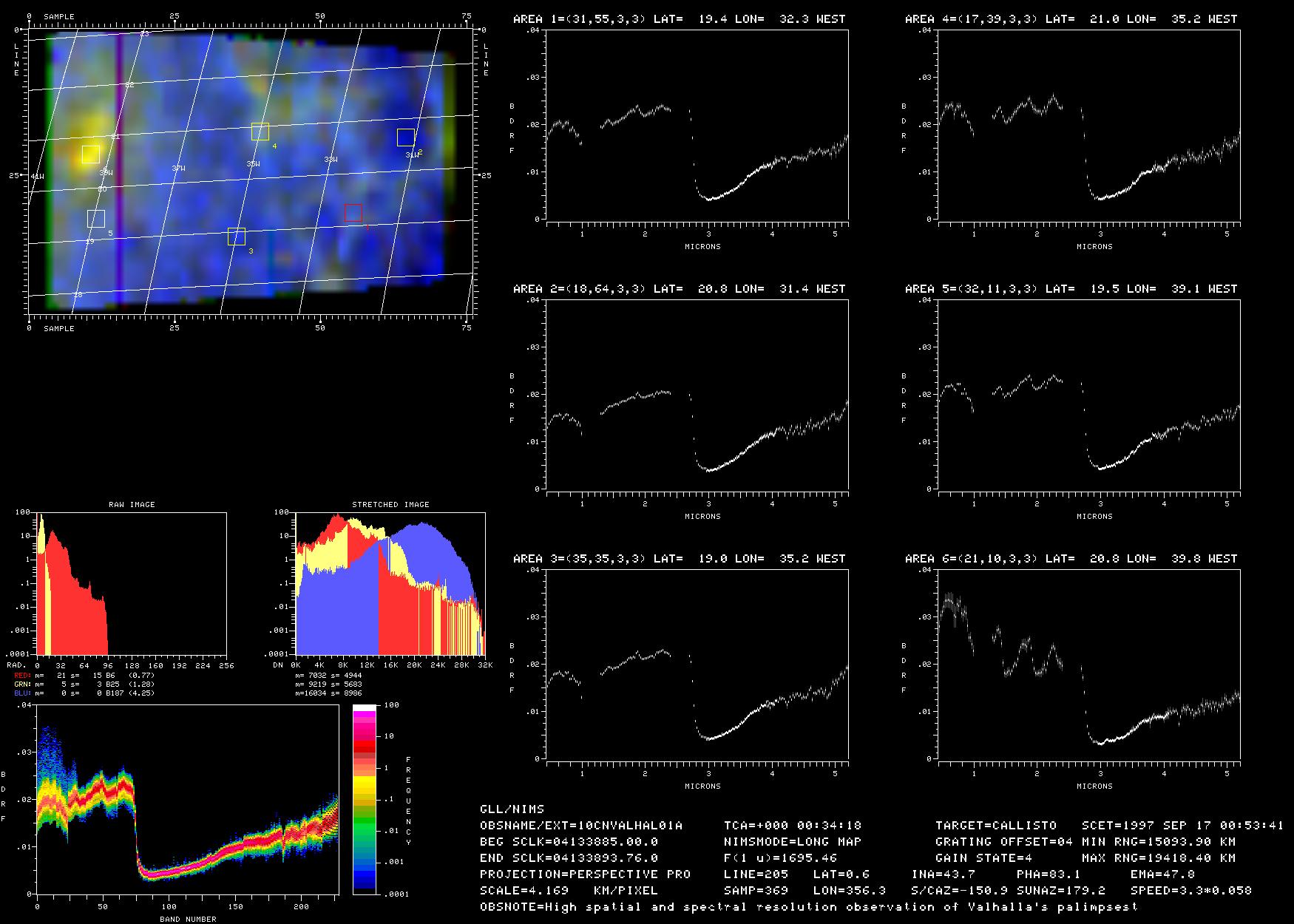This screenshot has height=924, width=1294.
Task: Click the 41W longitude label on the map
Action: tap(37, 177)
